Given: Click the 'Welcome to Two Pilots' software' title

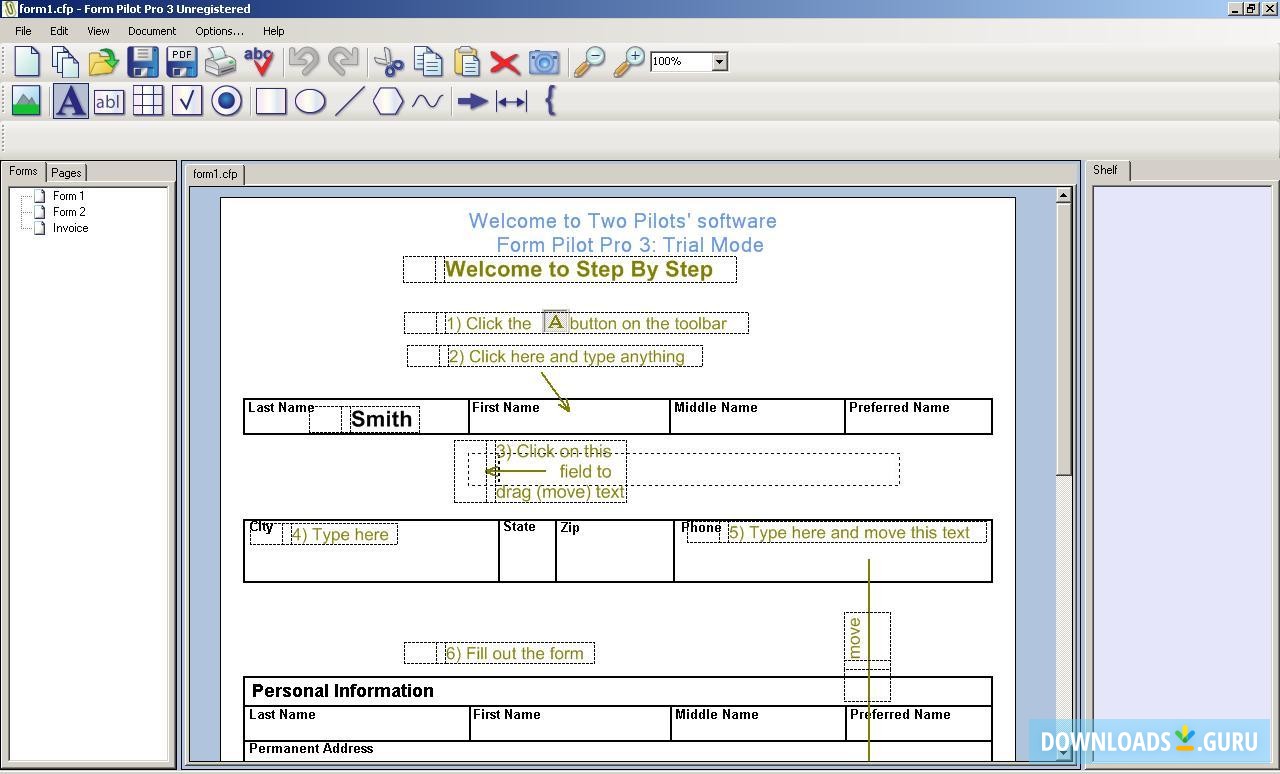Looking at the screenshot, I should click(x=623, y=221).
